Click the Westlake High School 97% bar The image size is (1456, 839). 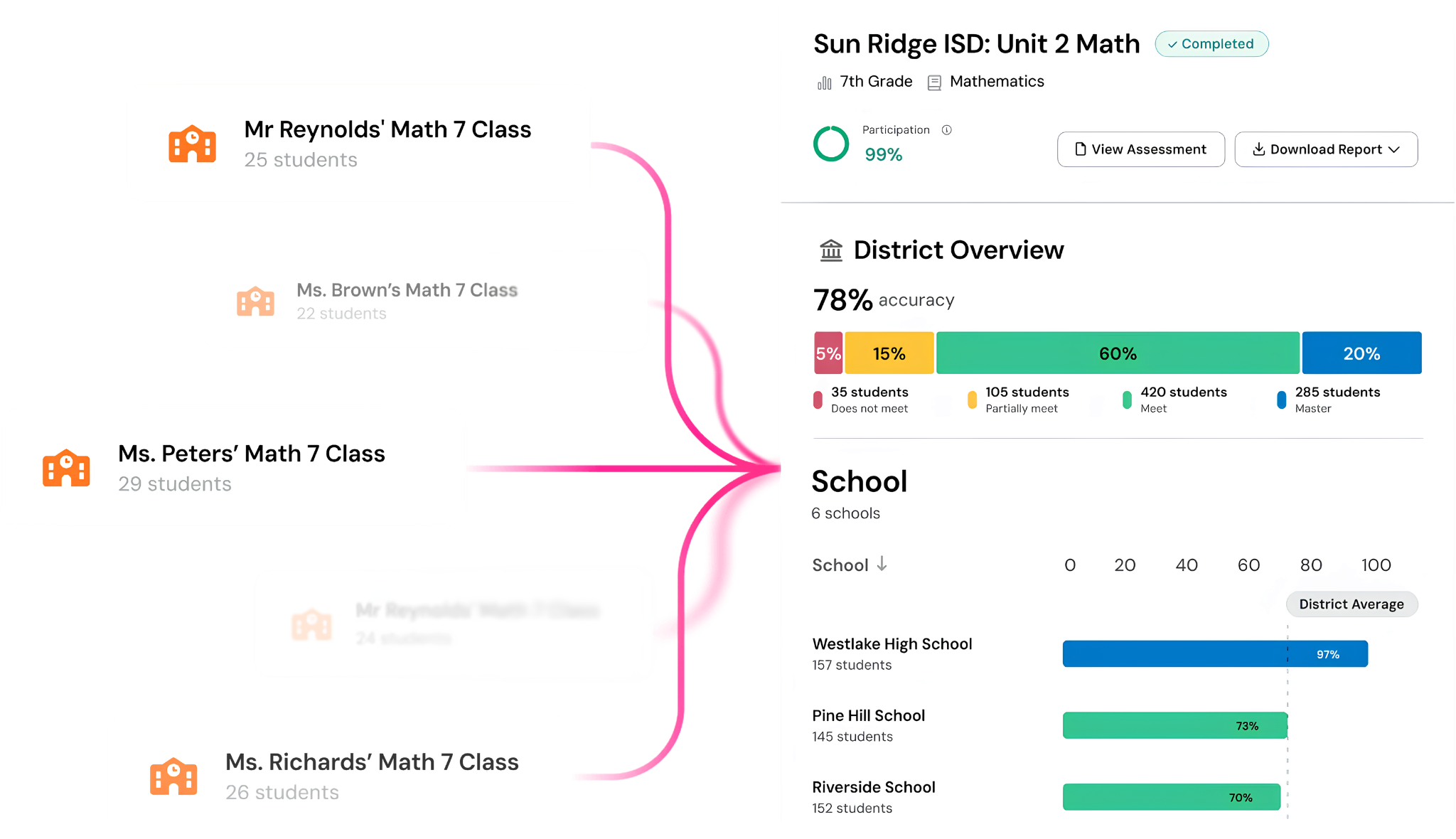(x=1215, y=653)
